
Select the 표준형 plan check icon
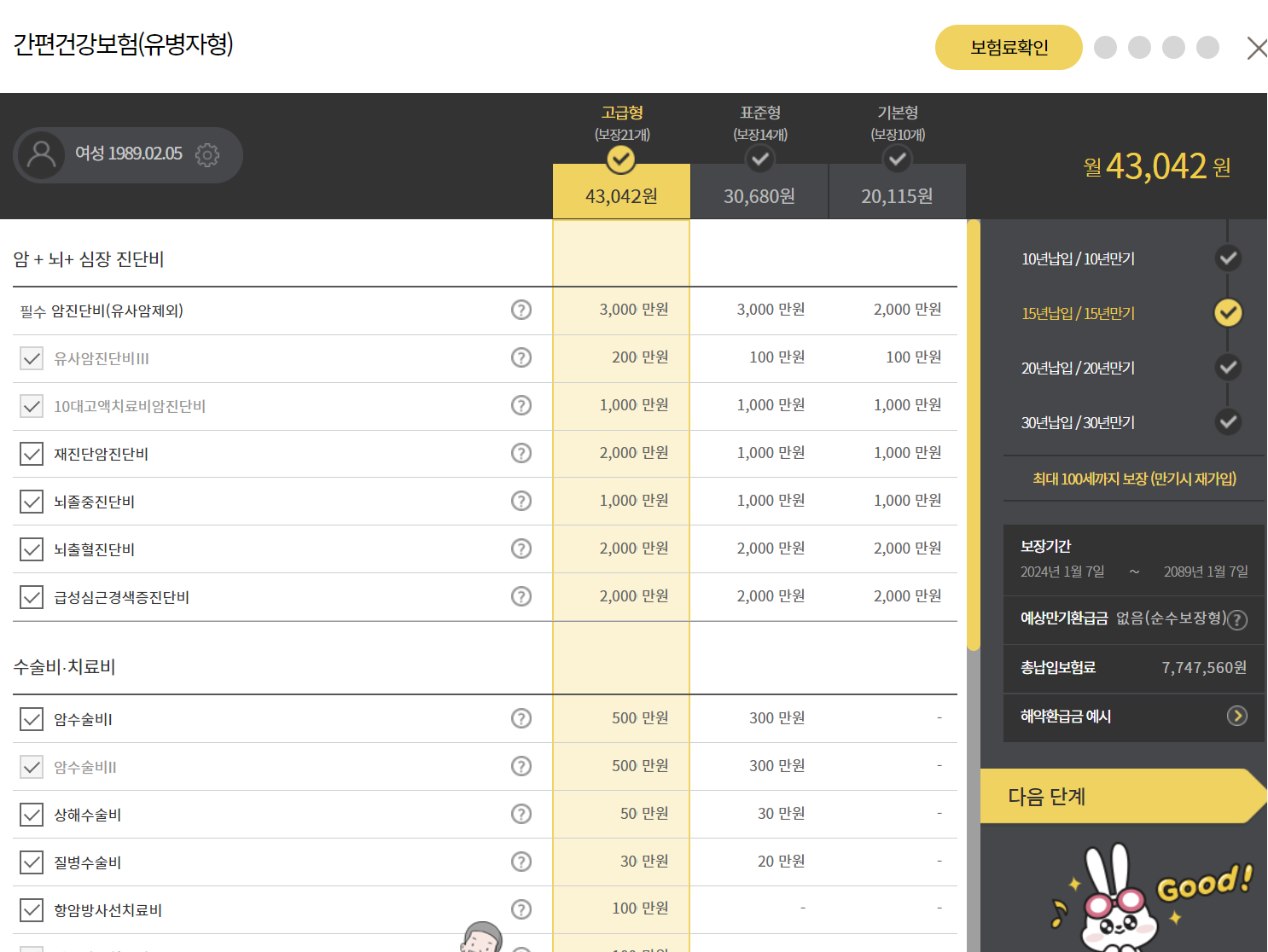pos(759,160)
